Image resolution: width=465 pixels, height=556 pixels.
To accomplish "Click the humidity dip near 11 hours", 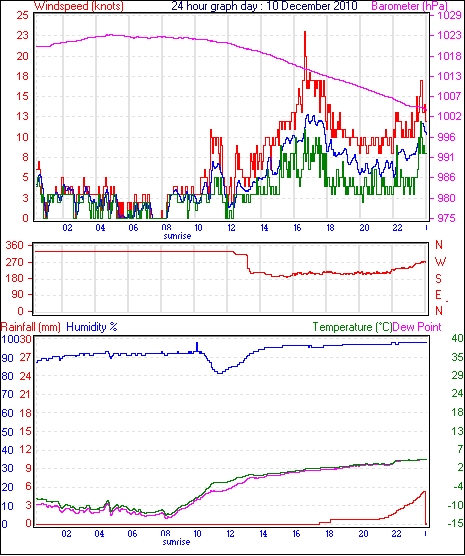I will 220,372.
